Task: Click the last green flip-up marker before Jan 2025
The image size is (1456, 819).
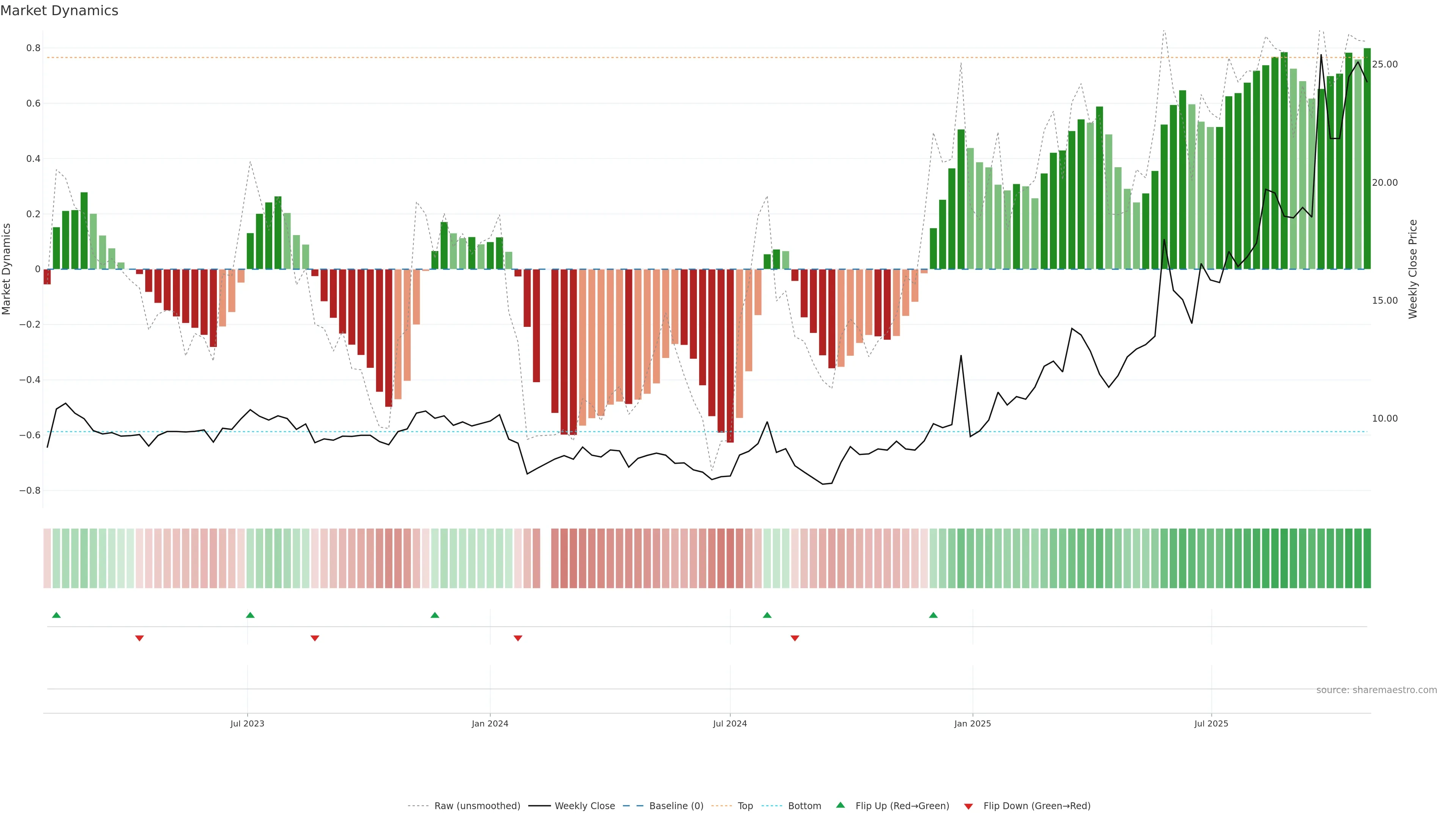Action: 933,615
